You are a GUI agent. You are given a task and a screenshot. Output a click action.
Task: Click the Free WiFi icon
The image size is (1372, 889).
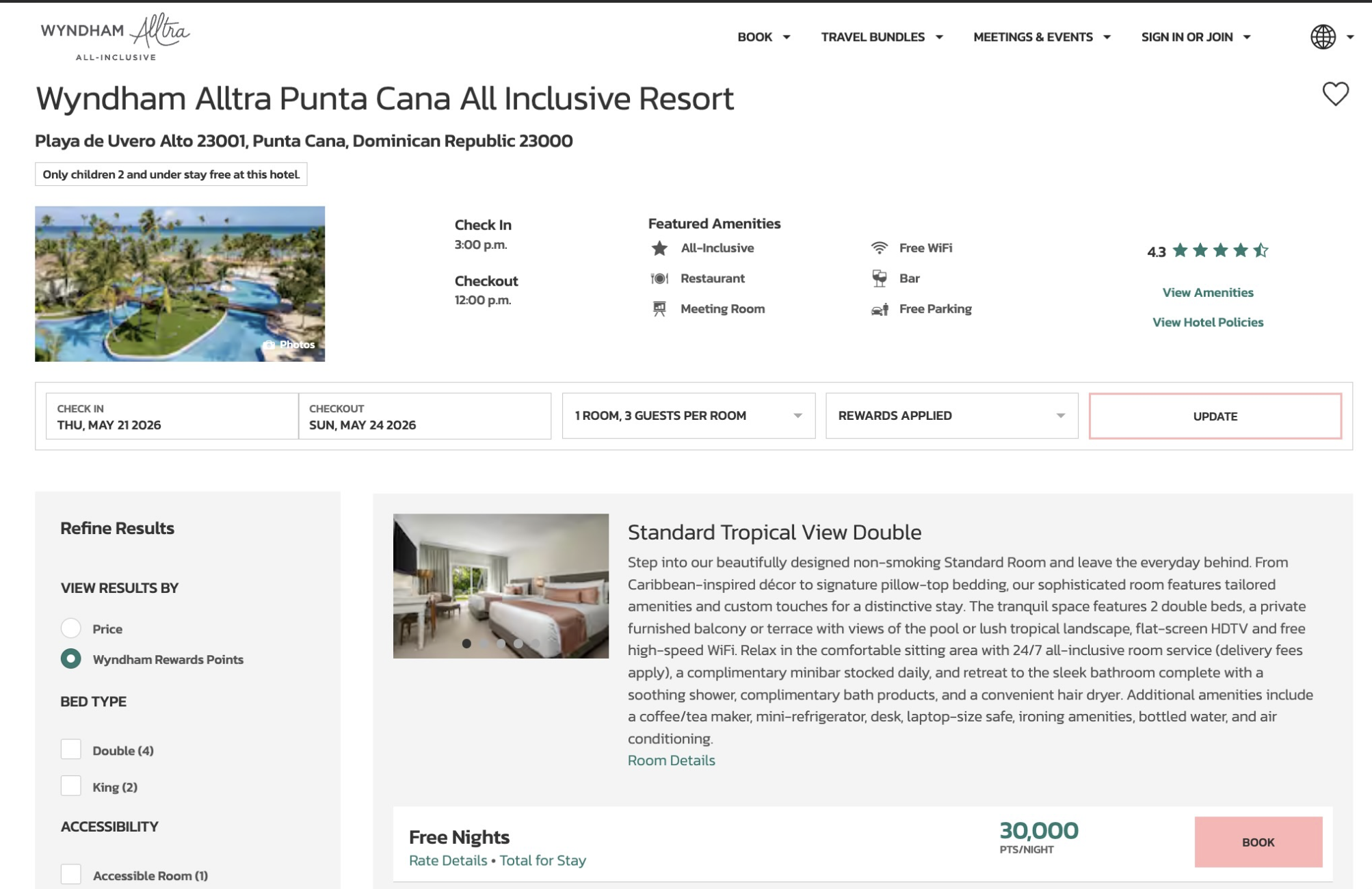click(880, 248)
